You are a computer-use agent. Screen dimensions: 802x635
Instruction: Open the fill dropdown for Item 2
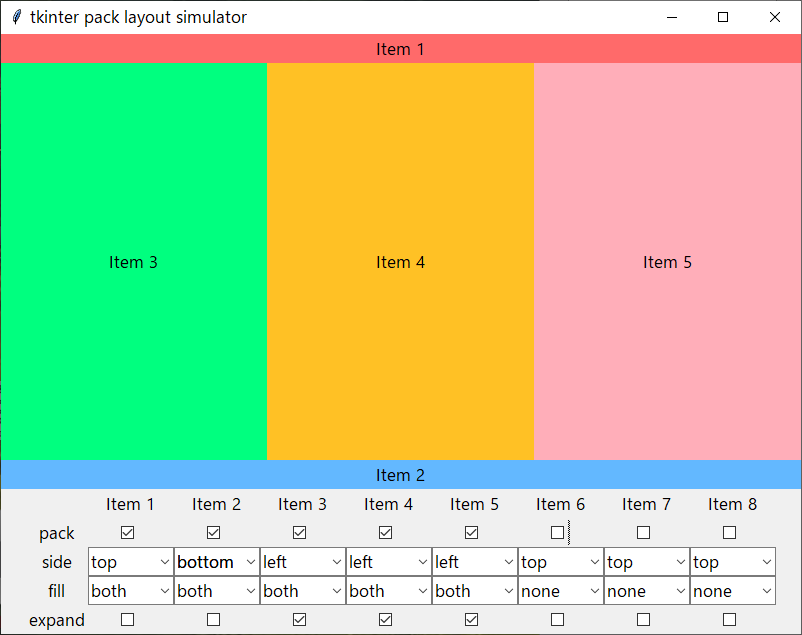click(217, 591)
